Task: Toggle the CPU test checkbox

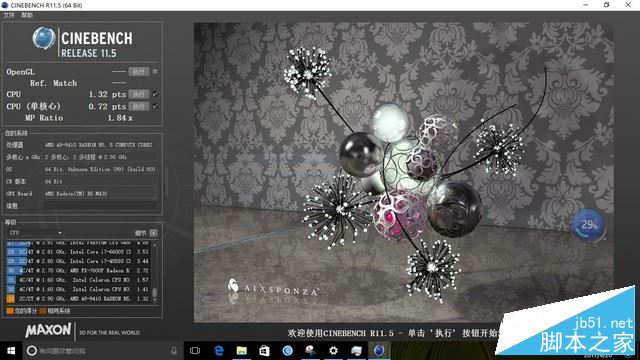Action: pyautogui.click(x=155, y=94)
